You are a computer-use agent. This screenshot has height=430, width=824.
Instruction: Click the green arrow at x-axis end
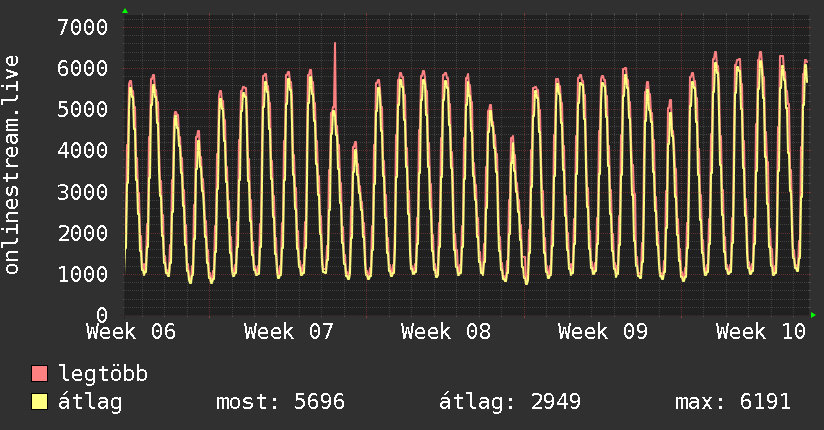pos(813,315)
